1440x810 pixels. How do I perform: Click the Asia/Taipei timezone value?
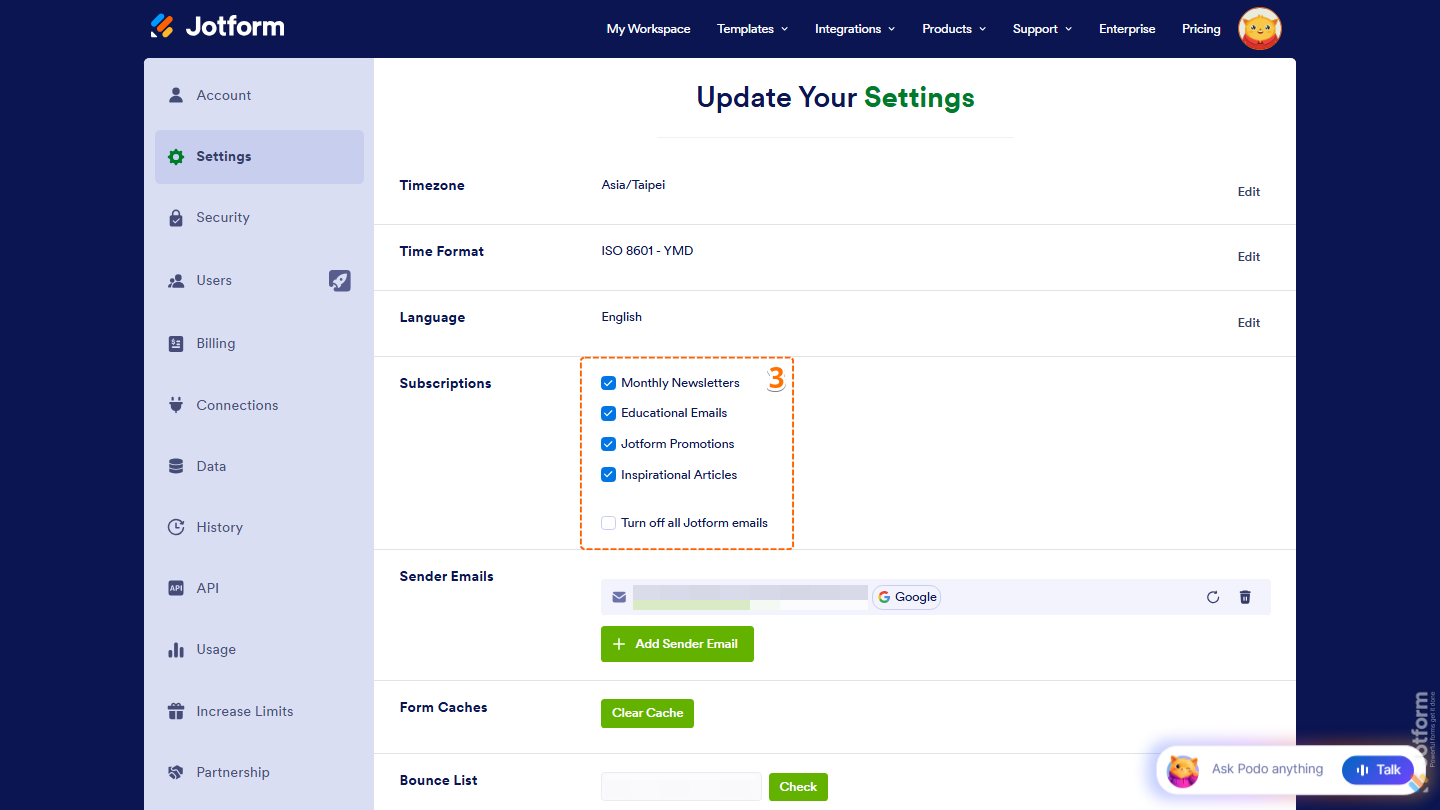[633, 185]
